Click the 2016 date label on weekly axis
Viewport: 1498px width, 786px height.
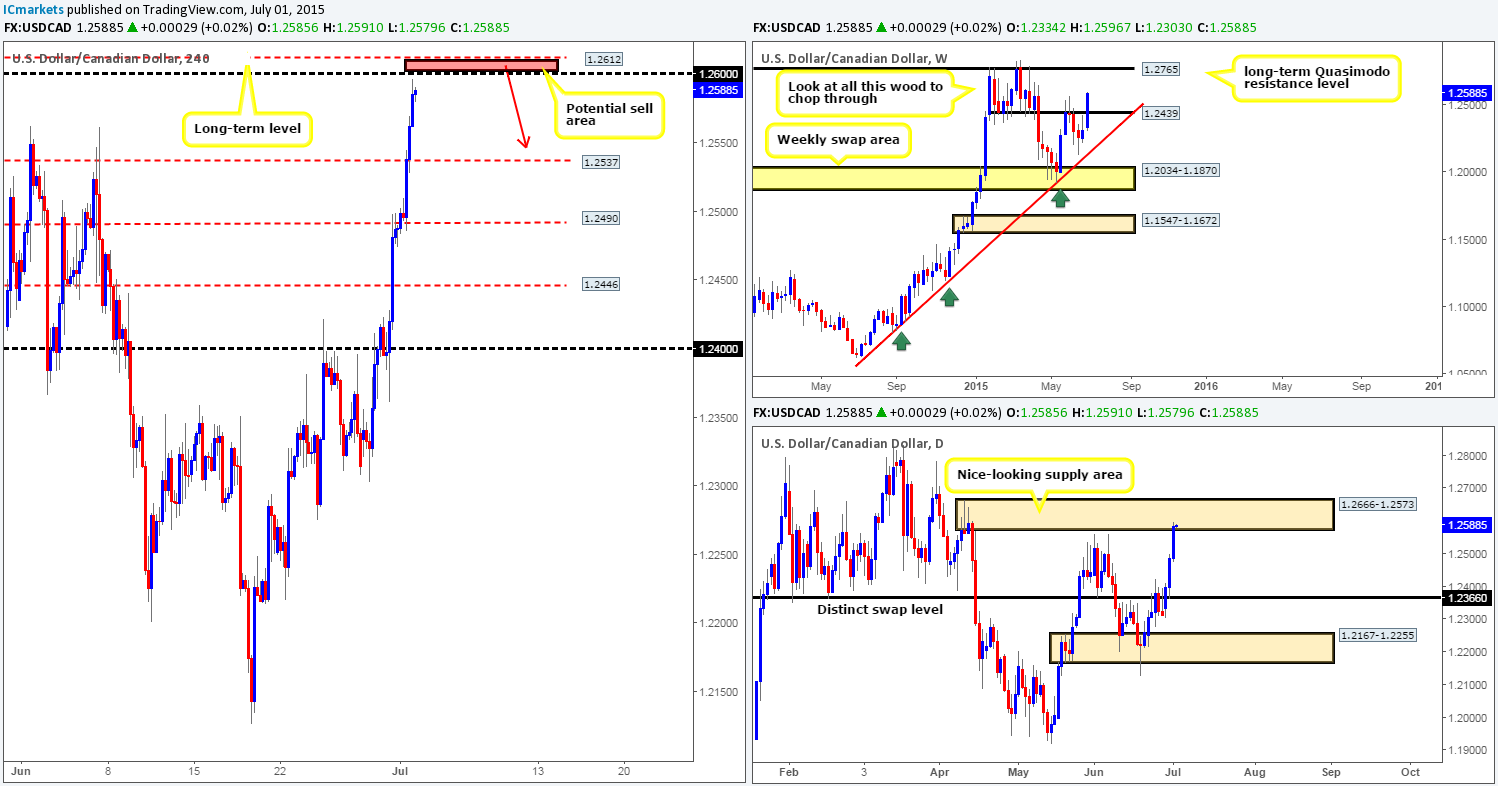(1206, 385)
